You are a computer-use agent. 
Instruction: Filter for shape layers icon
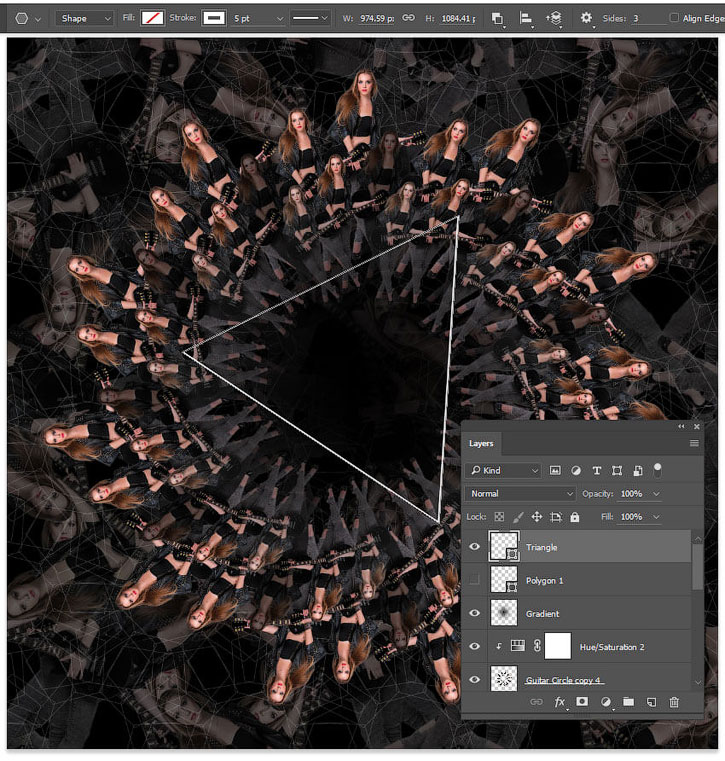pyautogui.click(x=617, y=470)
